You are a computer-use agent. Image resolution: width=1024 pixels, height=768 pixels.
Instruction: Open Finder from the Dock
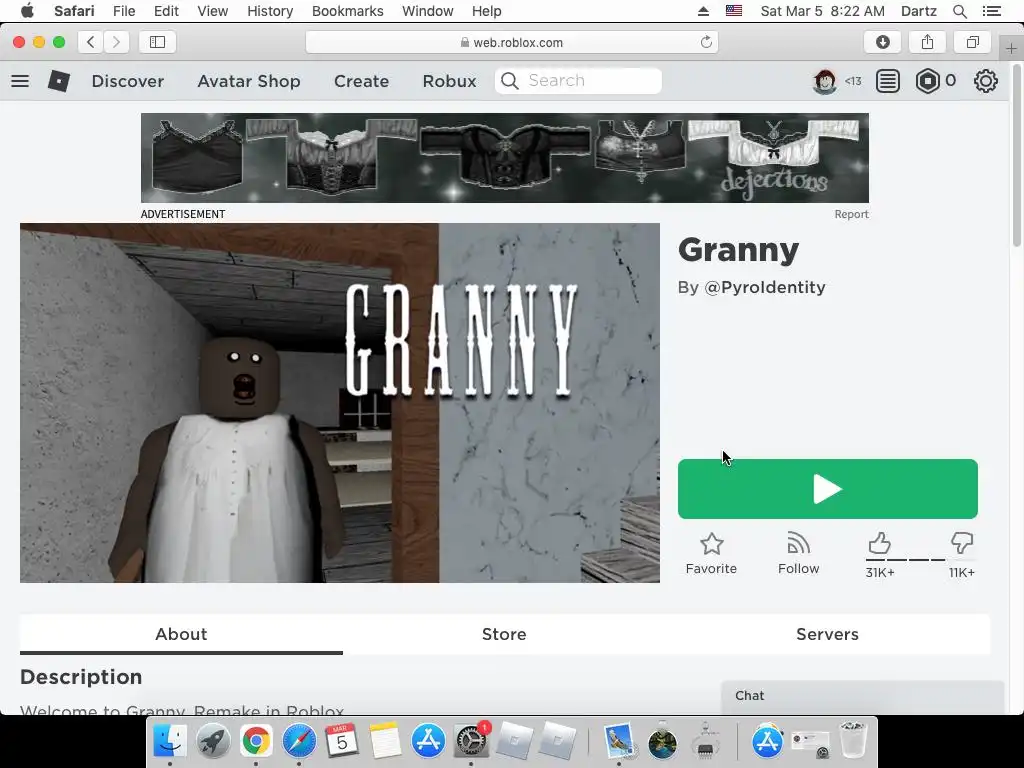click(170, 741)
